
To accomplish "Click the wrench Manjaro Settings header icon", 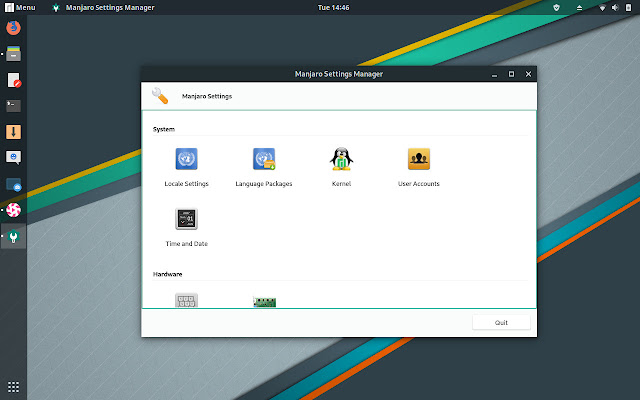I will [x=160, y=96].
